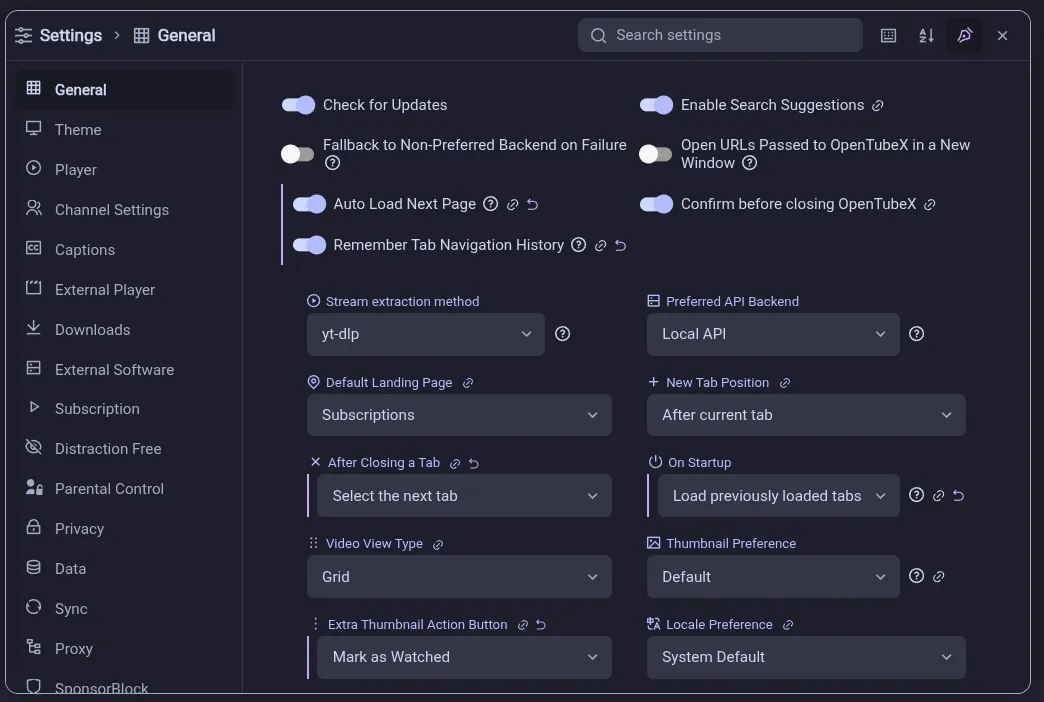The height and width of the screenshot is (702, 1044).
Task: Click link icon beside Confirm before closing OpenTubeX
Action: point(929,204)
